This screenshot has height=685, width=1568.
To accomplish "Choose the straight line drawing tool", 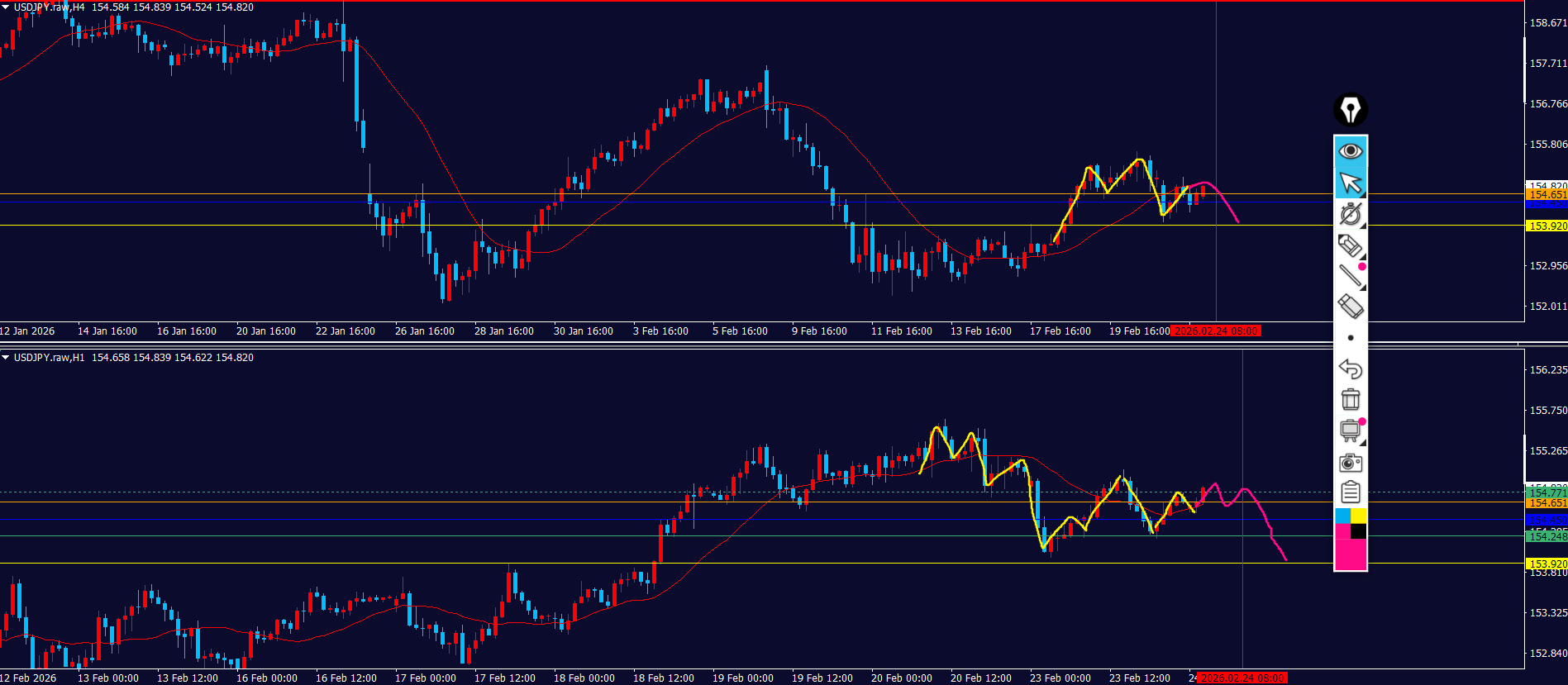I will coord(1351,275).
